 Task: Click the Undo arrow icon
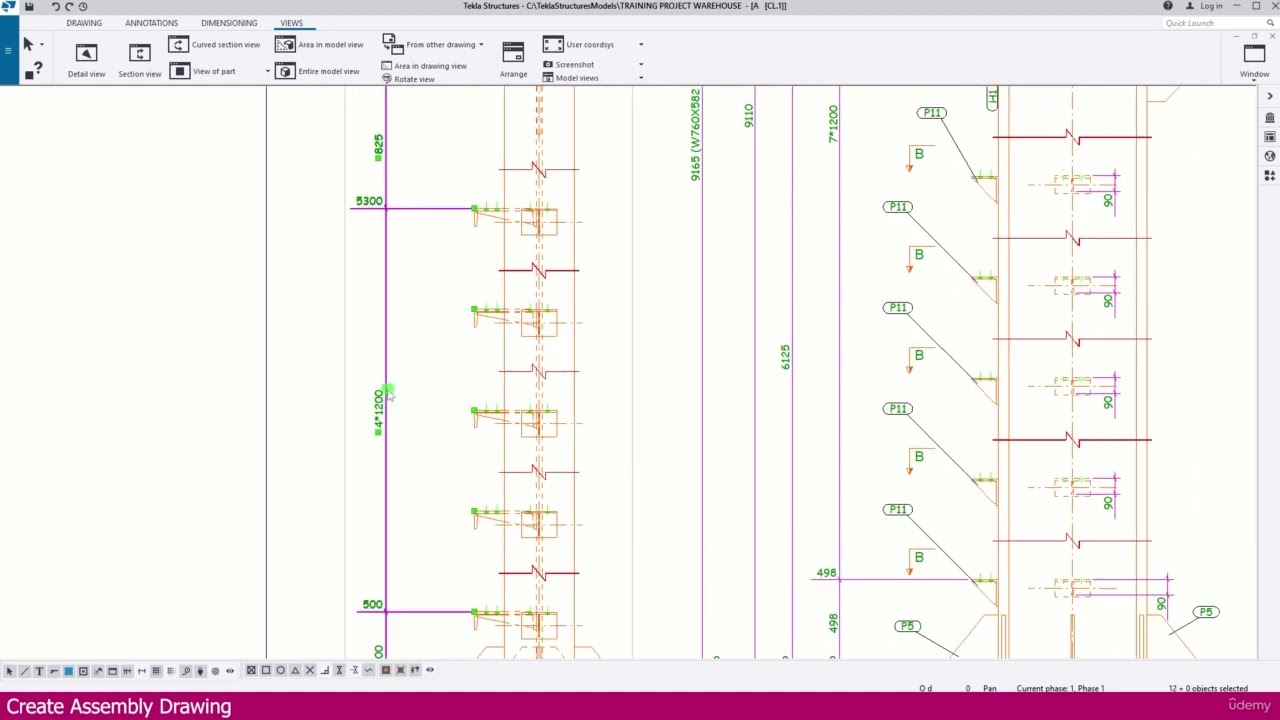pos(56,6)
